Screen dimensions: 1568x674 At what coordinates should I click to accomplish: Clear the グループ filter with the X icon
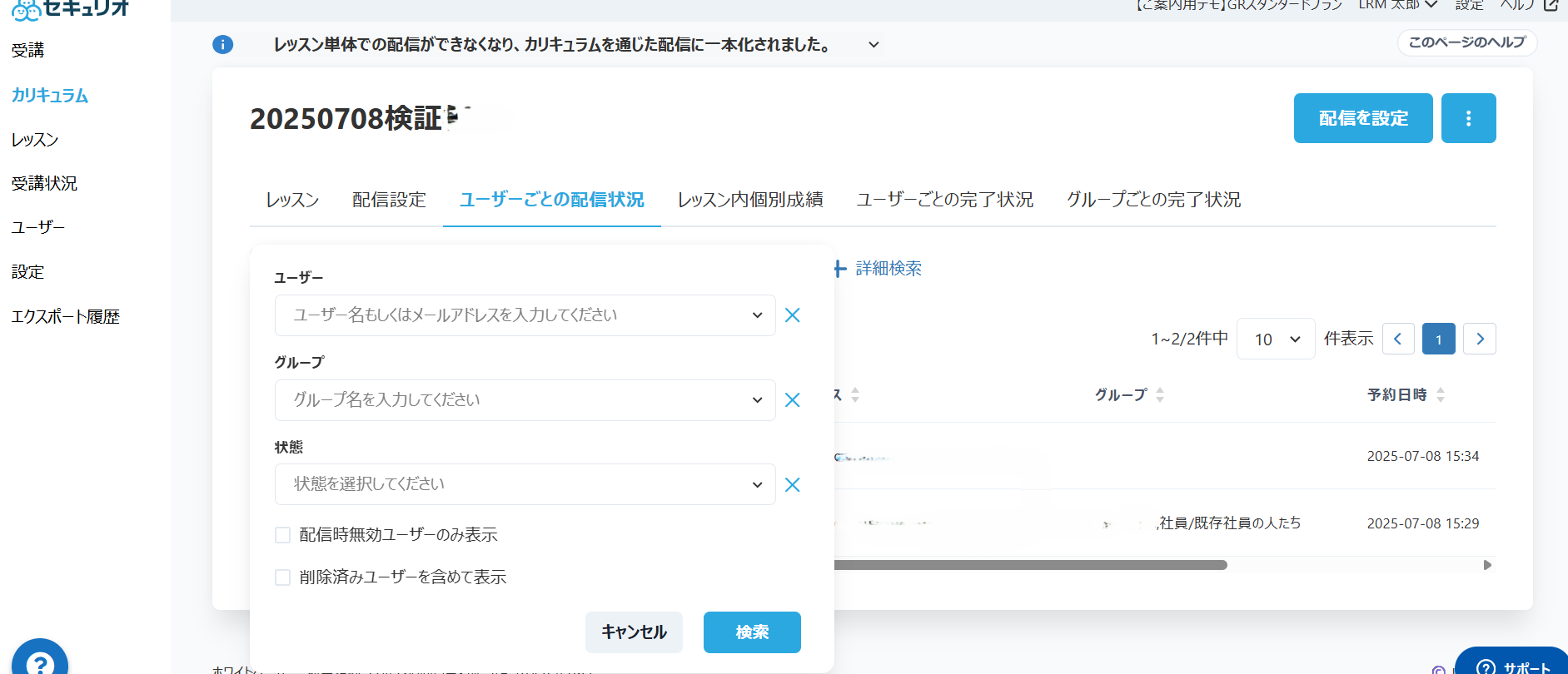click(793, 400)
